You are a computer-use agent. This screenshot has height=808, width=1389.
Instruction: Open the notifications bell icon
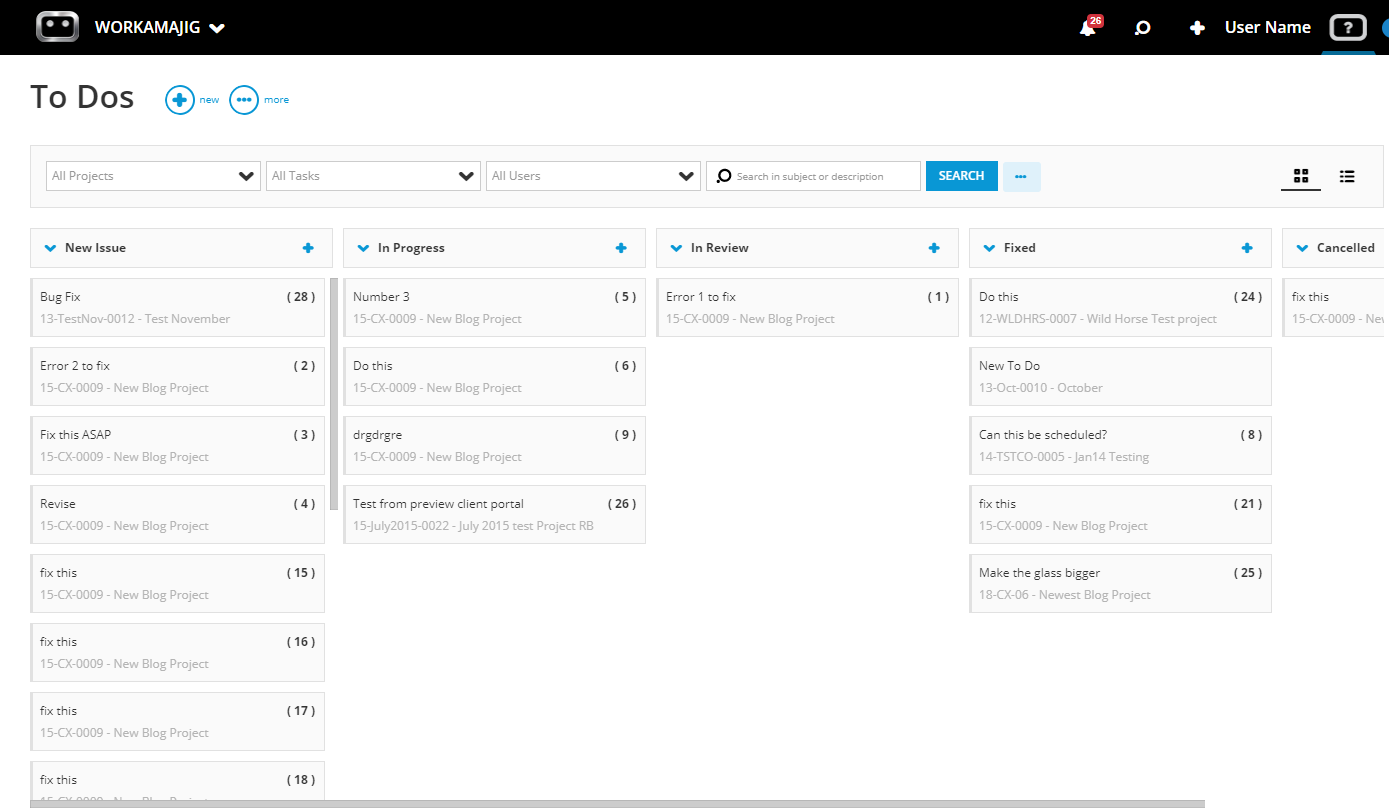click(x=1088, y=28)
